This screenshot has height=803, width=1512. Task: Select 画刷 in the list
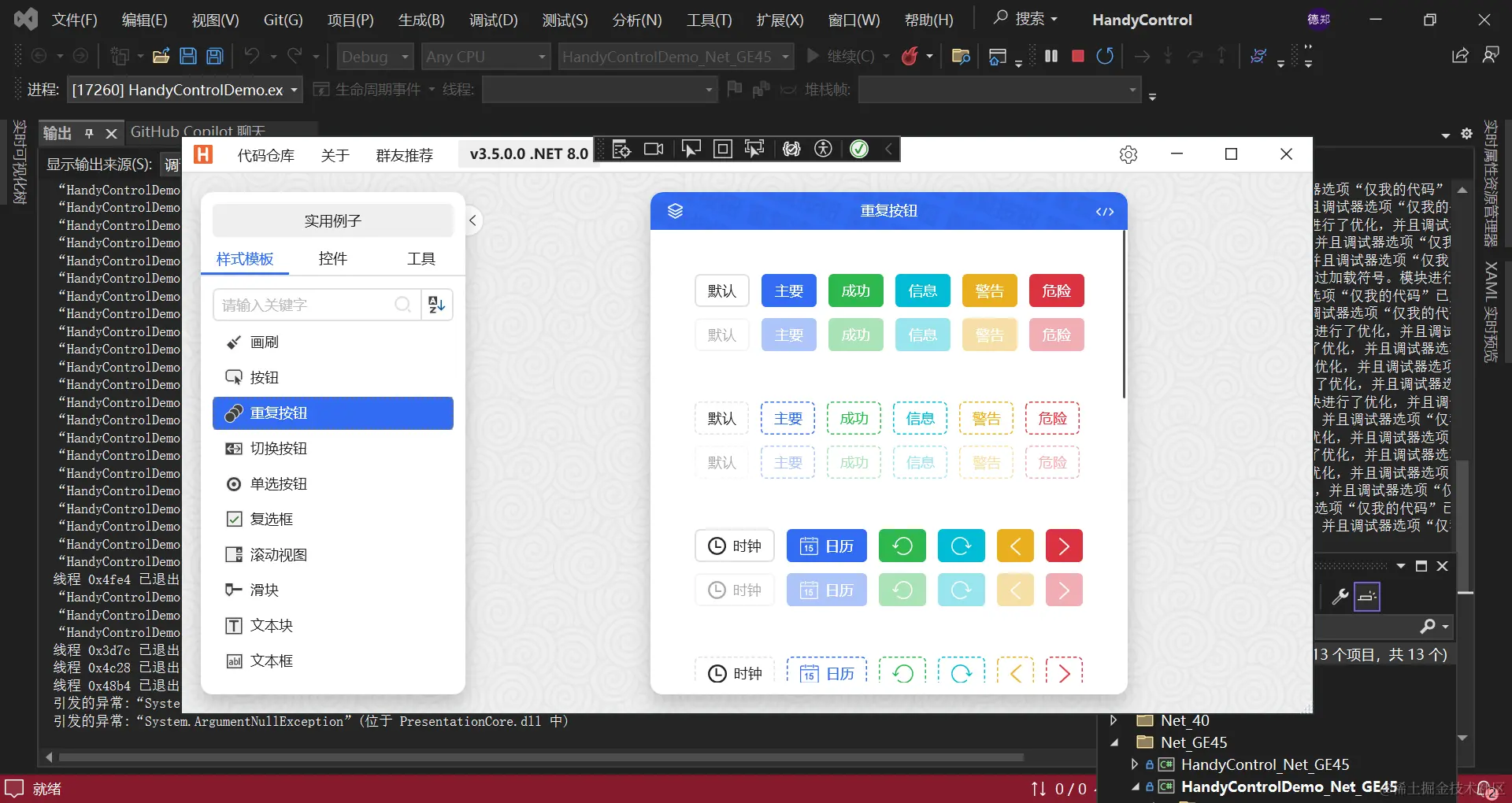point(333,342)
